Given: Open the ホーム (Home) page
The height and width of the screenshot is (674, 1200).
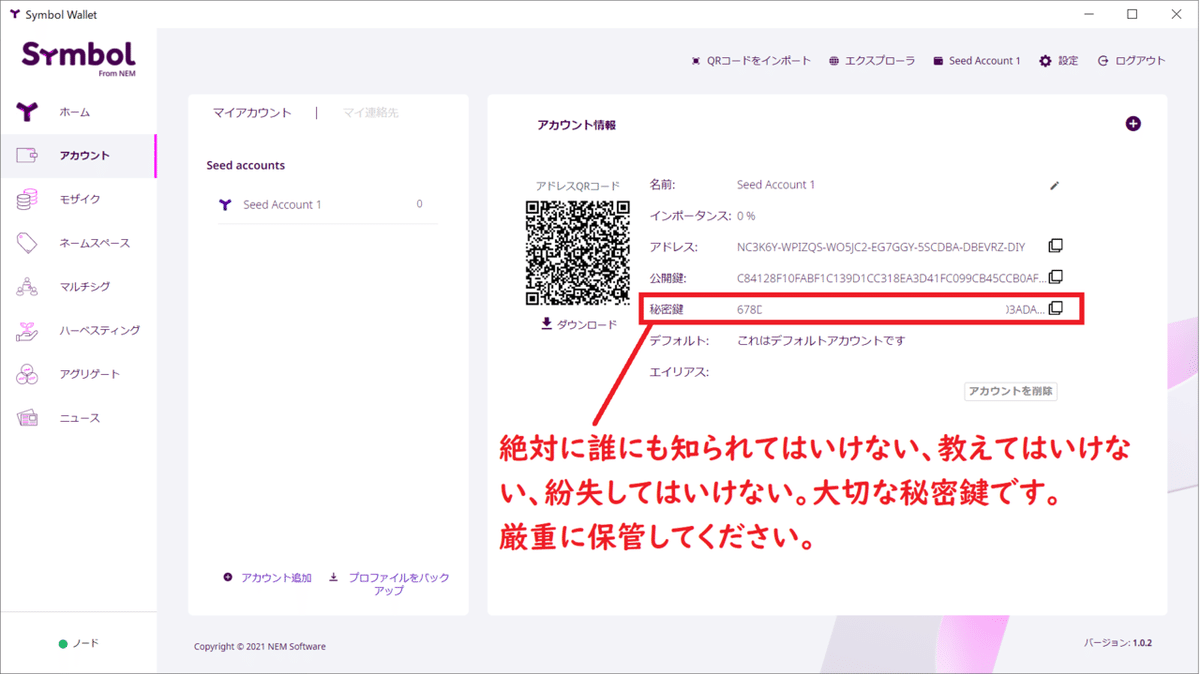Looking at the screenshot, I should coord(74,112).
